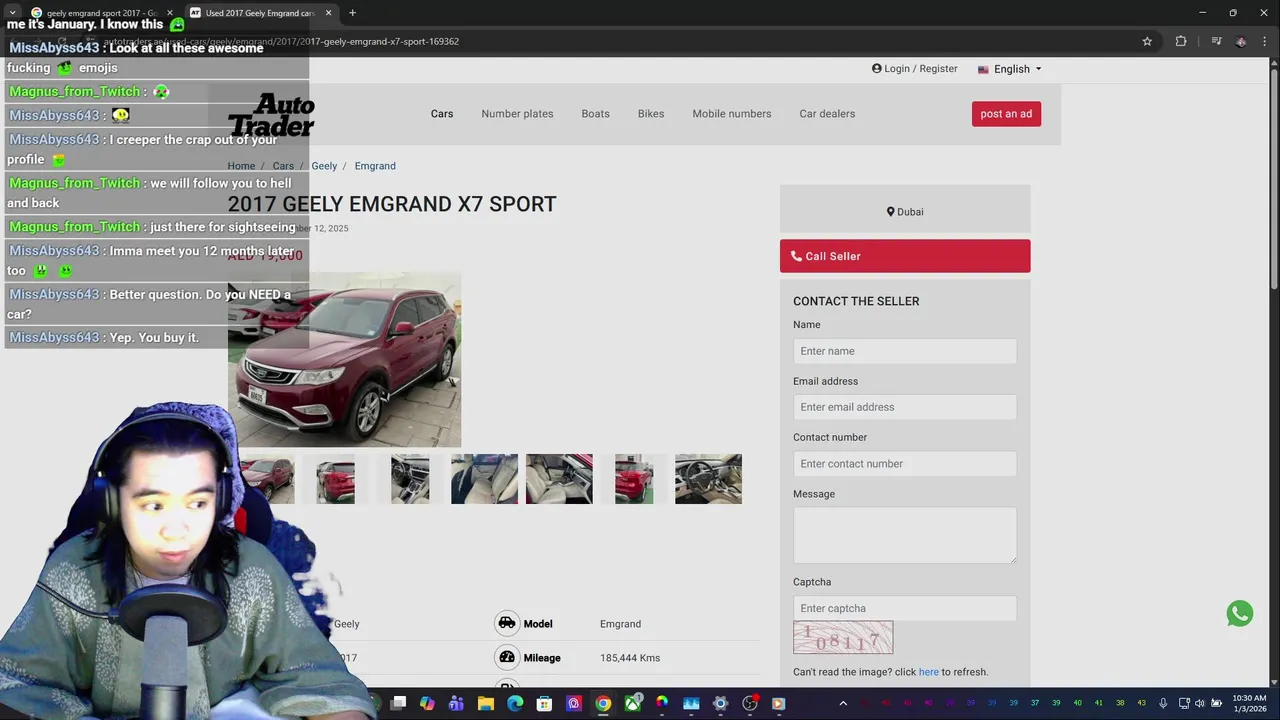
Task: Open the Mobile numbers menu item
Action: click(x=732, y=114)
